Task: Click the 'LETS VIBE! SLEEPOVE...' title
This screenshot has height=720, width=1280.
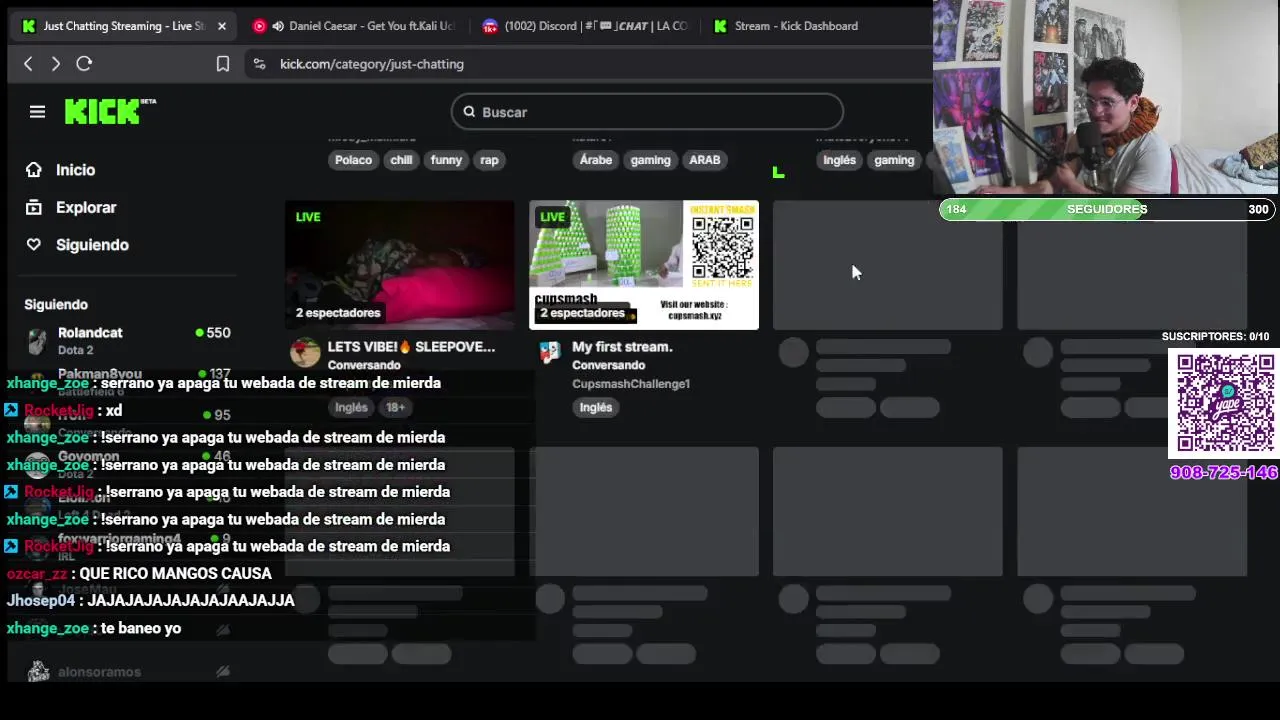Action: click(x=411, y=347)
